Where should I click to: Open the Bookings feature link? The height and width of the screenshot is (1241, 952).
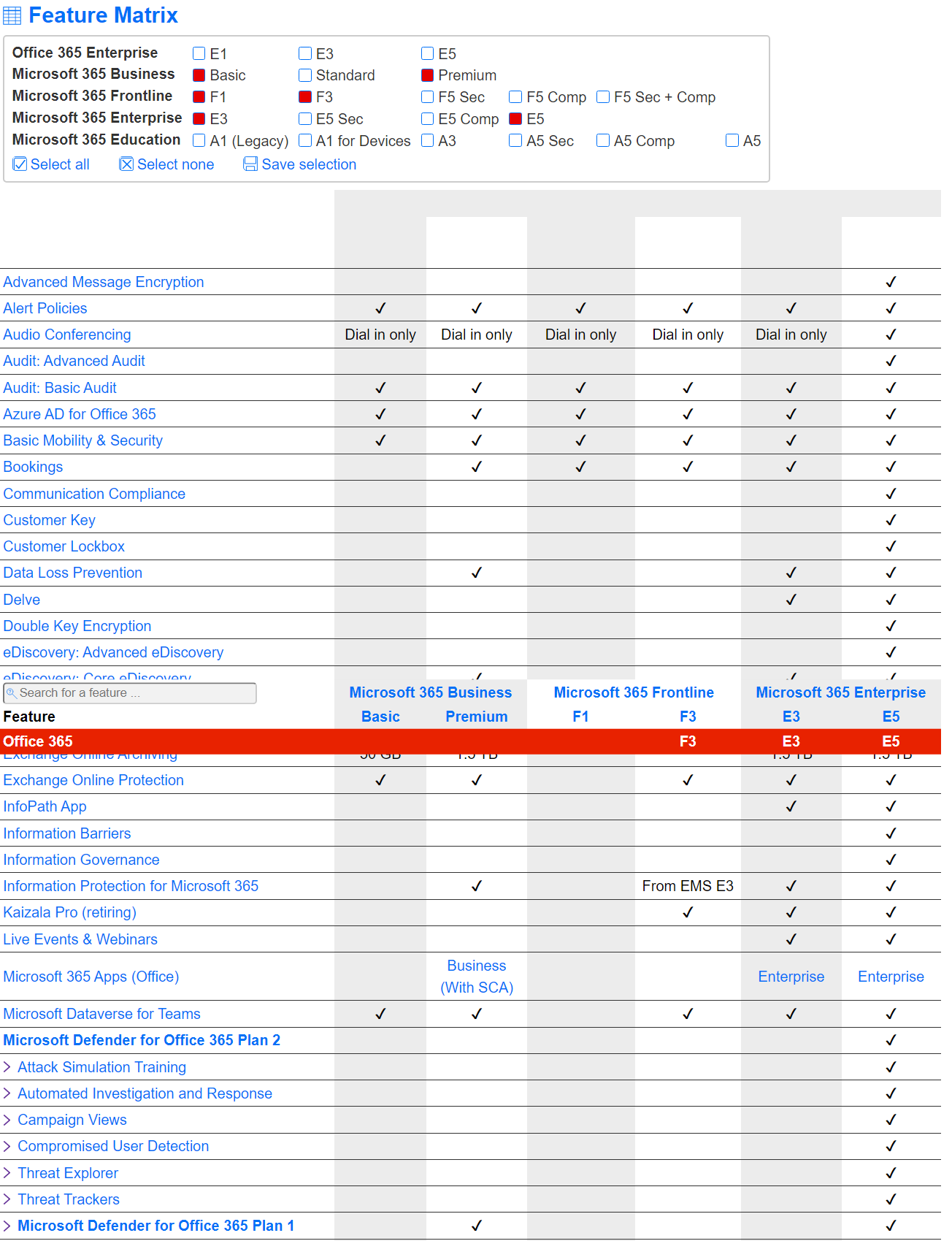coord(33,467)
